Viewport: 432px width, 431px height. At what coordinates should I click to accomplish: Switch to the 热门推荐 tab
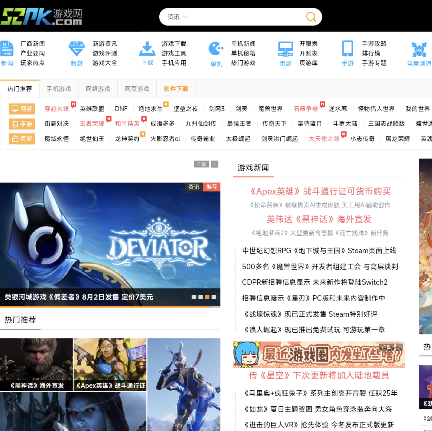pos(20,89)
